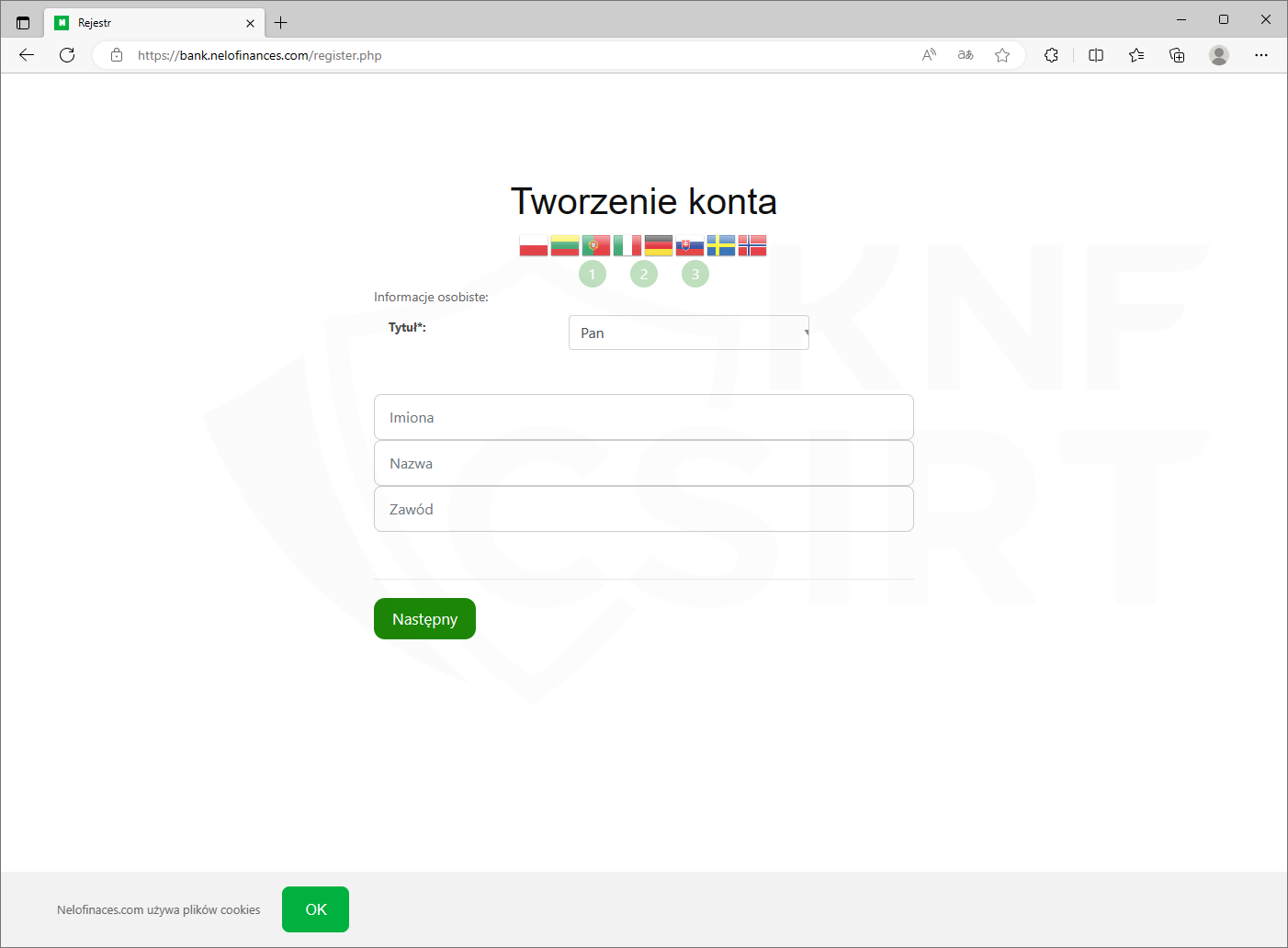The width and height of the screenshot is (1288, 948).
Task: Switch language using the Lithuanian flag
Action: 564,245
